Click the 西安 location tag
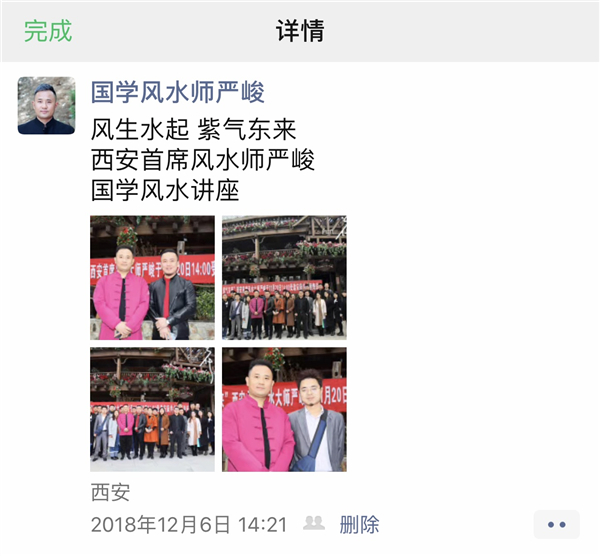Image resolution: width=600 pixels, height=556 pixels. (x=111, y=492)
